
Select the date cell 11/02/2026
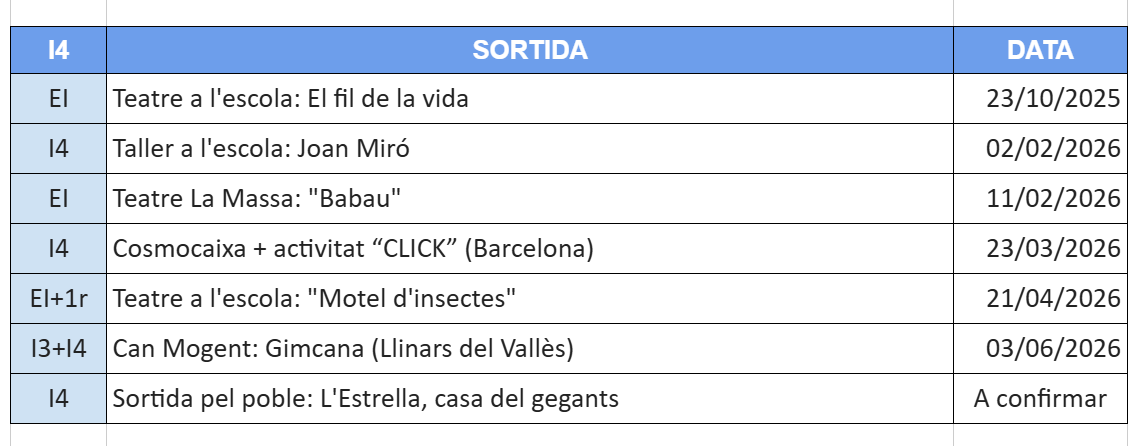(x=1040, y=199)
